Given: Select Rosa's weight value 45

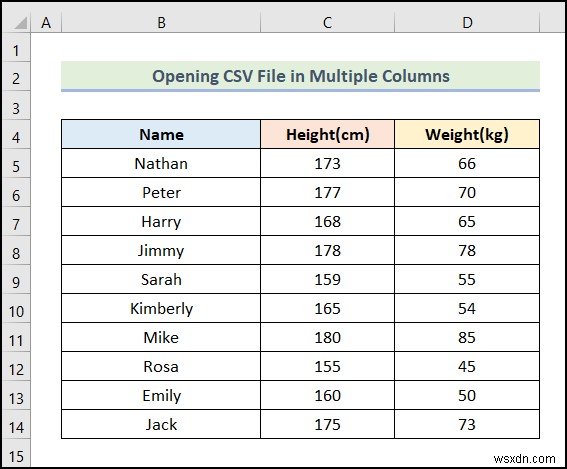Looking at the screenshot, I should pos(467,366).
